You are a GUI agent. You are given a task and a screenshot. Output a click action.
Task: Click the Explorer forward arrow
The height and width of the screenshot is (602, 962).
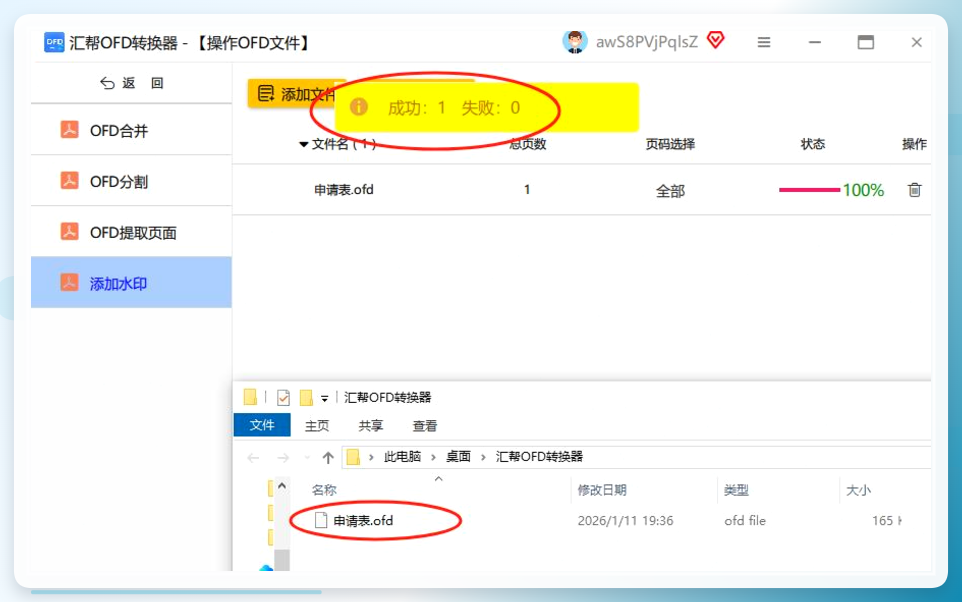[283, 458]
